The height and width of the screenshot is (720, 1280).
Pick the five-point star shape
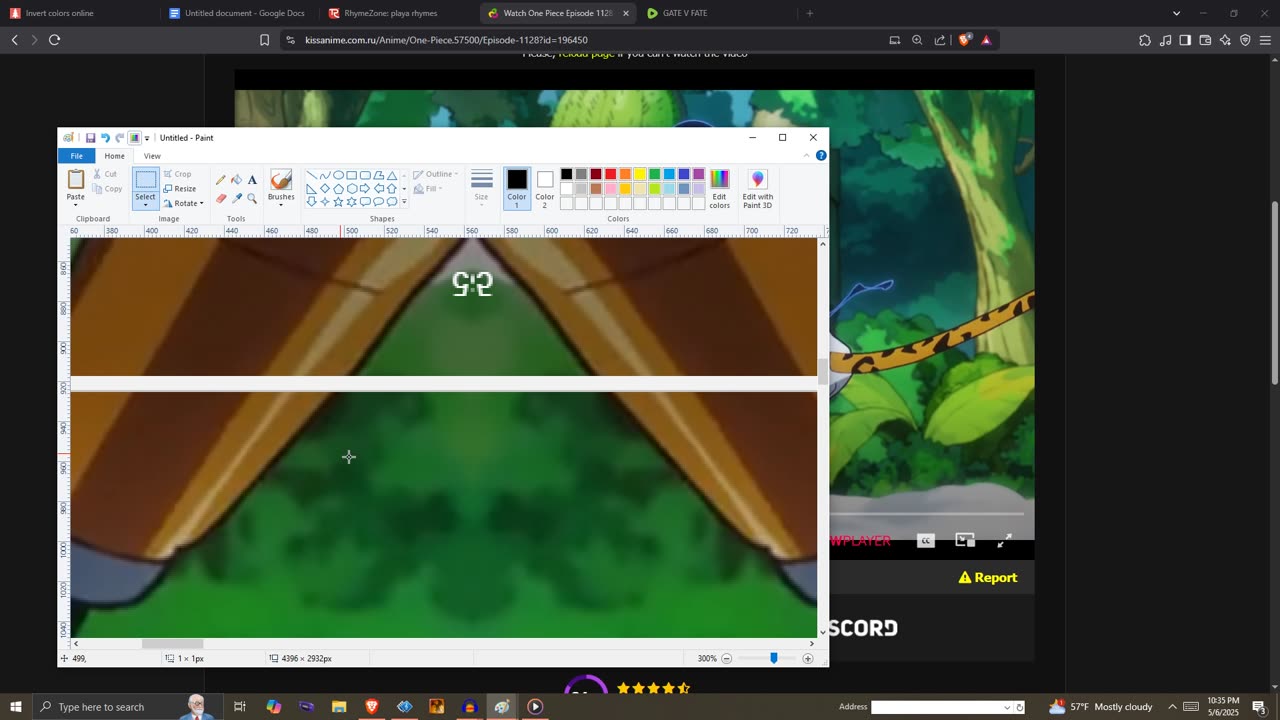point(338,202)
